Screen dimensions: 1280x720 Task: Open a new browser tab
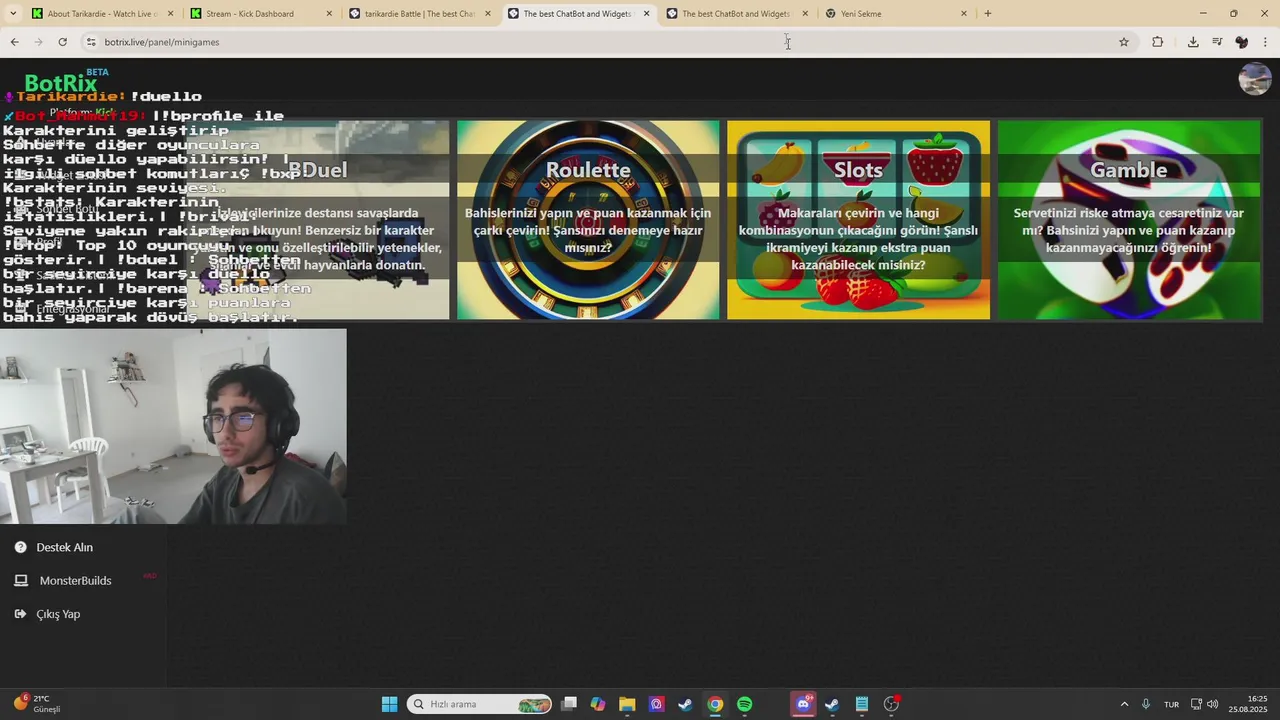[988, 14]
